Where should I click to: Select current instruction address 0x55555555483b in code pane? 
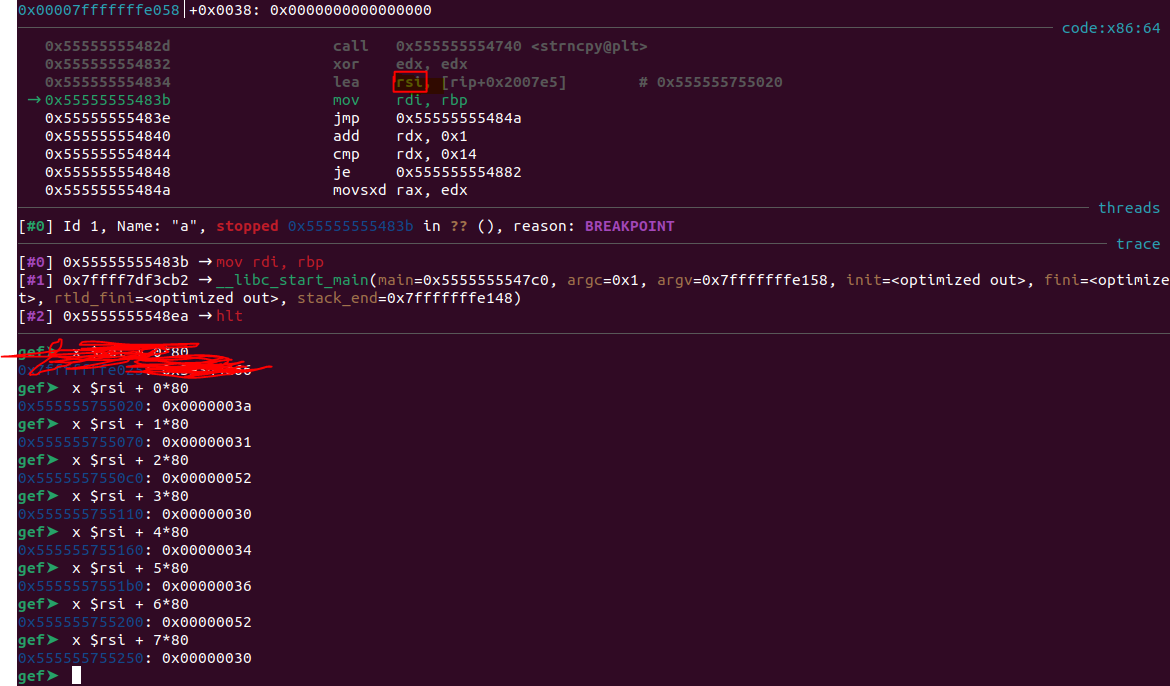click(107, 99)
